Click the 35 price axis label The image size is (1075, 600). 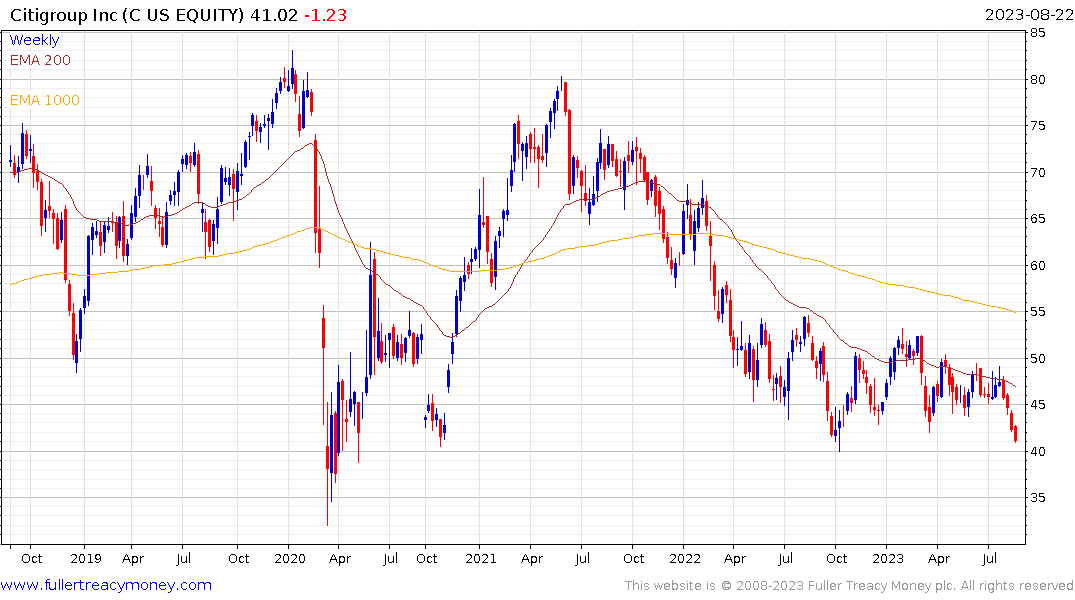click(x=1037, y=497)
